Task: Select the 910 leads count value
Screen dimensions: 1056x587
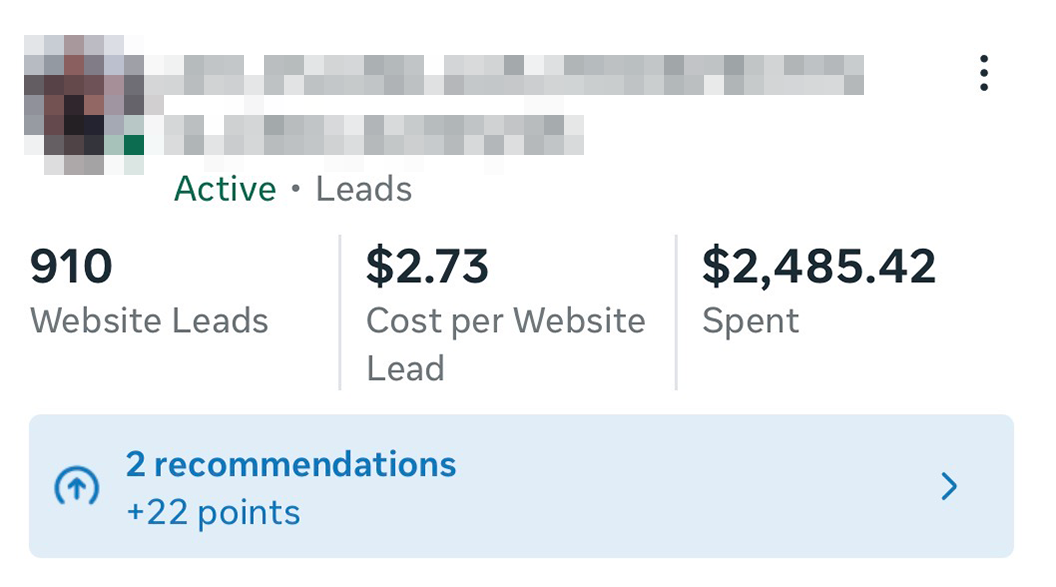Action: [x=71, y=267]
